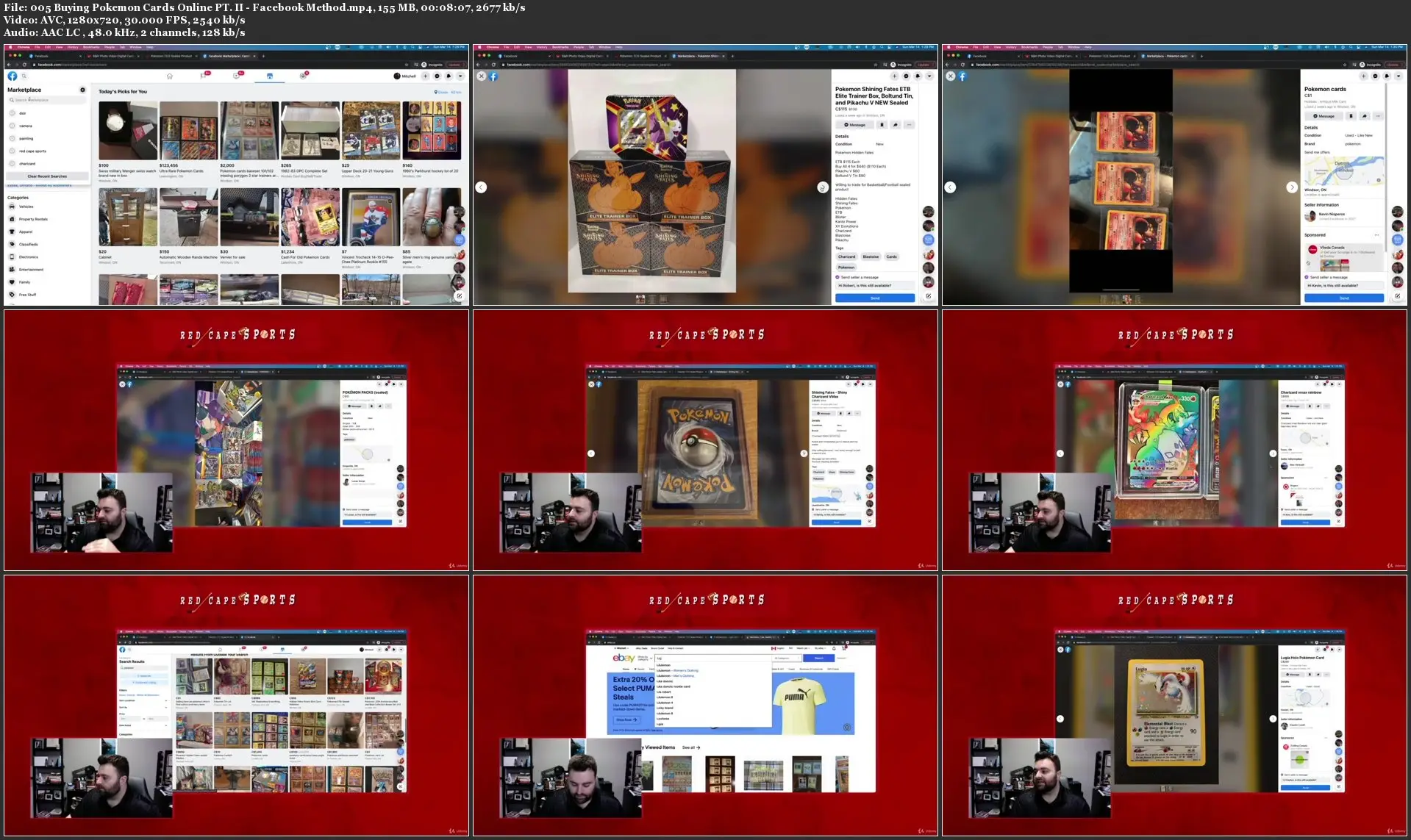The height and width of the screenshot is (840, 1411).
Task: Open the Bookmarks menu in the Marketplace home frame
Action: [x=91, y=47]
